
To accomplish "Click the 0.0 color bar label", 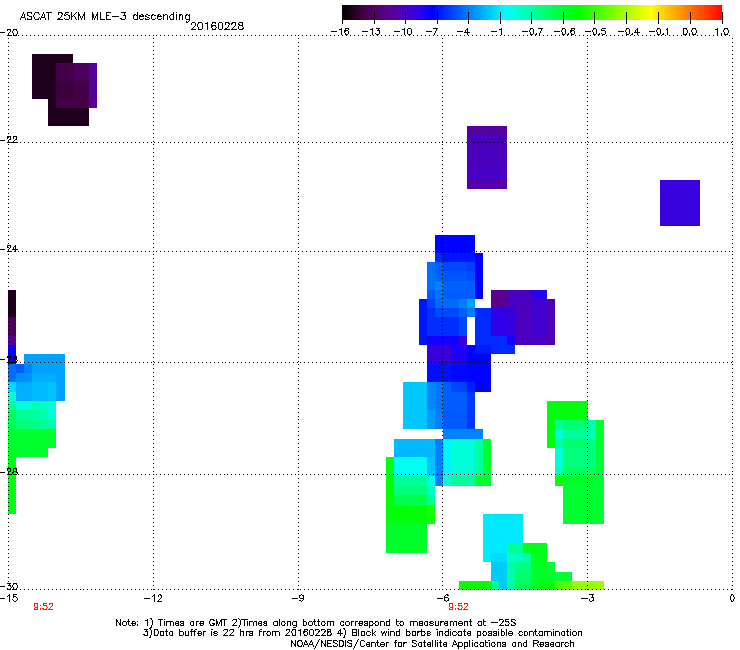I will coord(690,32).
